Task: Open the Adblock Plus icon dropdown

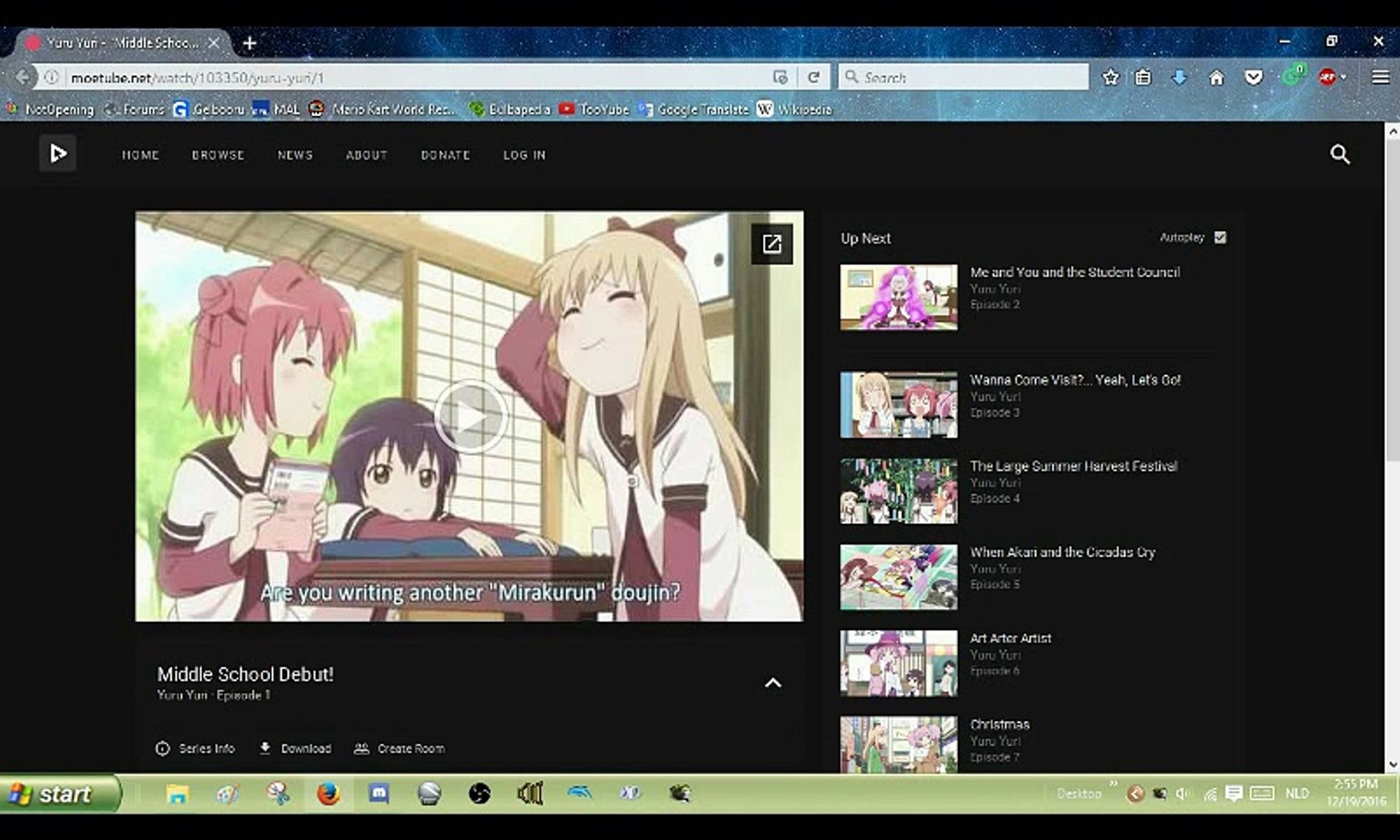Action: pyautogui.click(x=1332, y=77)
